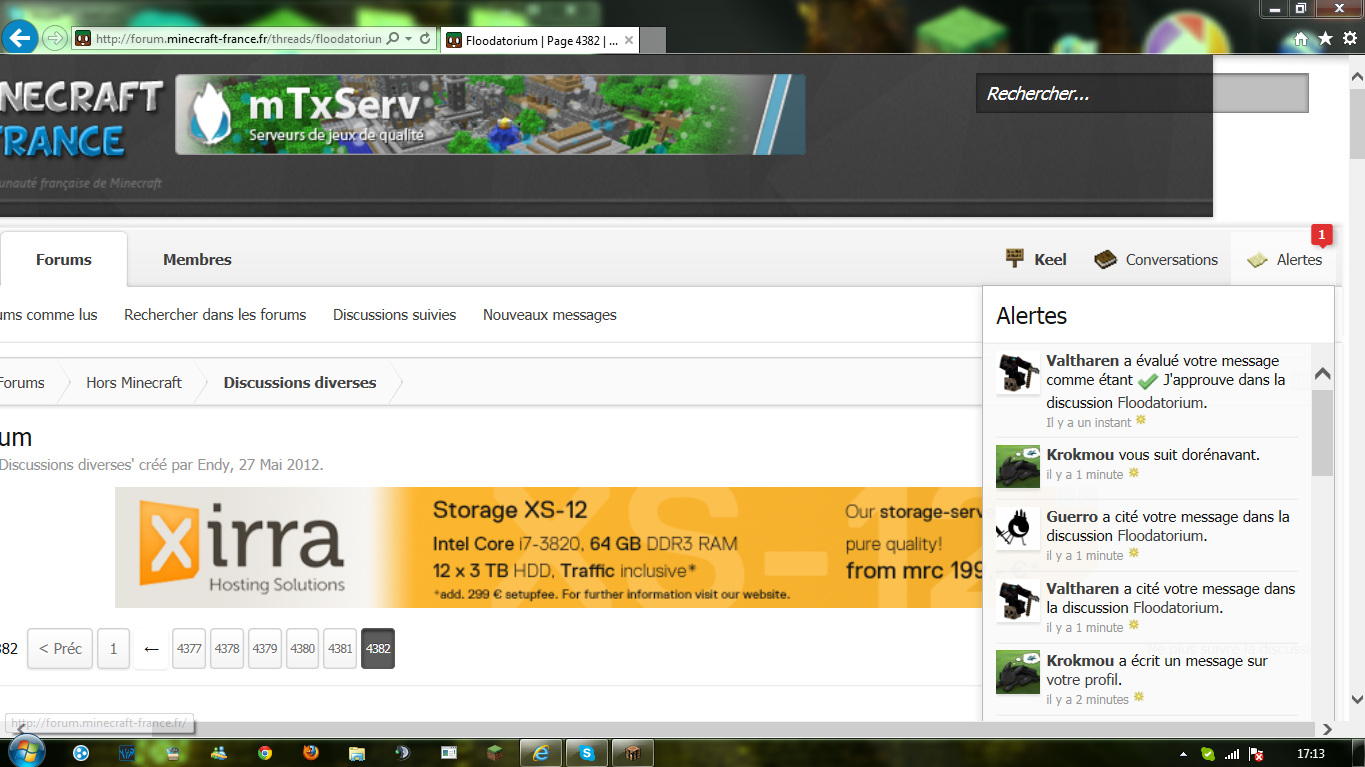Click the Rechercher search field

[1141, 94]
